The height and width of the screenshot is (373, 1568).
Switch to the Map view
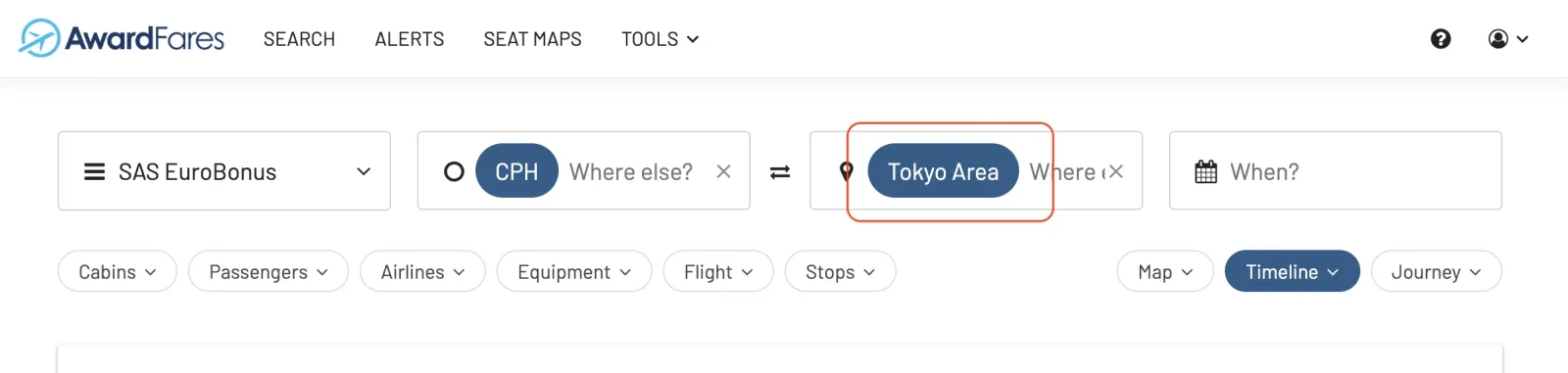(1165, 271)
